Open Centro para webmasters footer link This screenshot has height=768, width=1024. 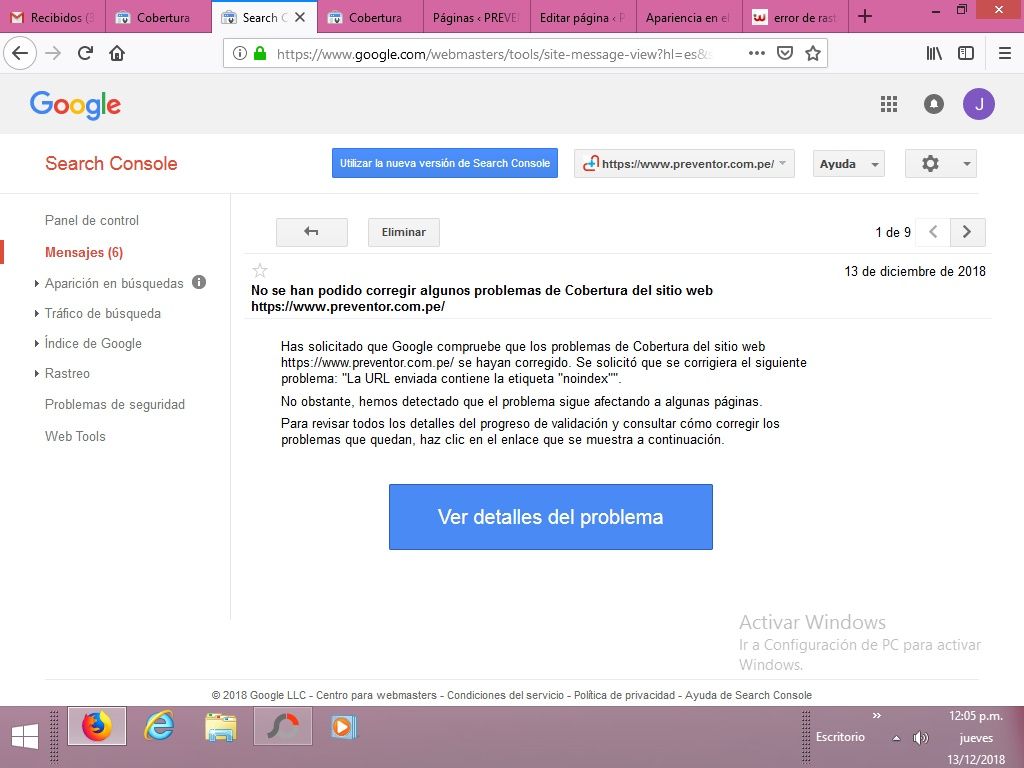[376, 696]
